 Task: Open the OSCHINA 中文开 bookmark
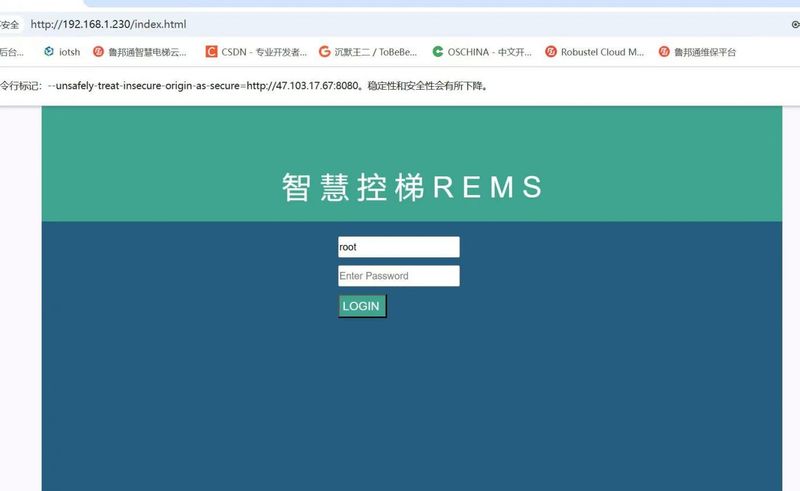(482, 52)
